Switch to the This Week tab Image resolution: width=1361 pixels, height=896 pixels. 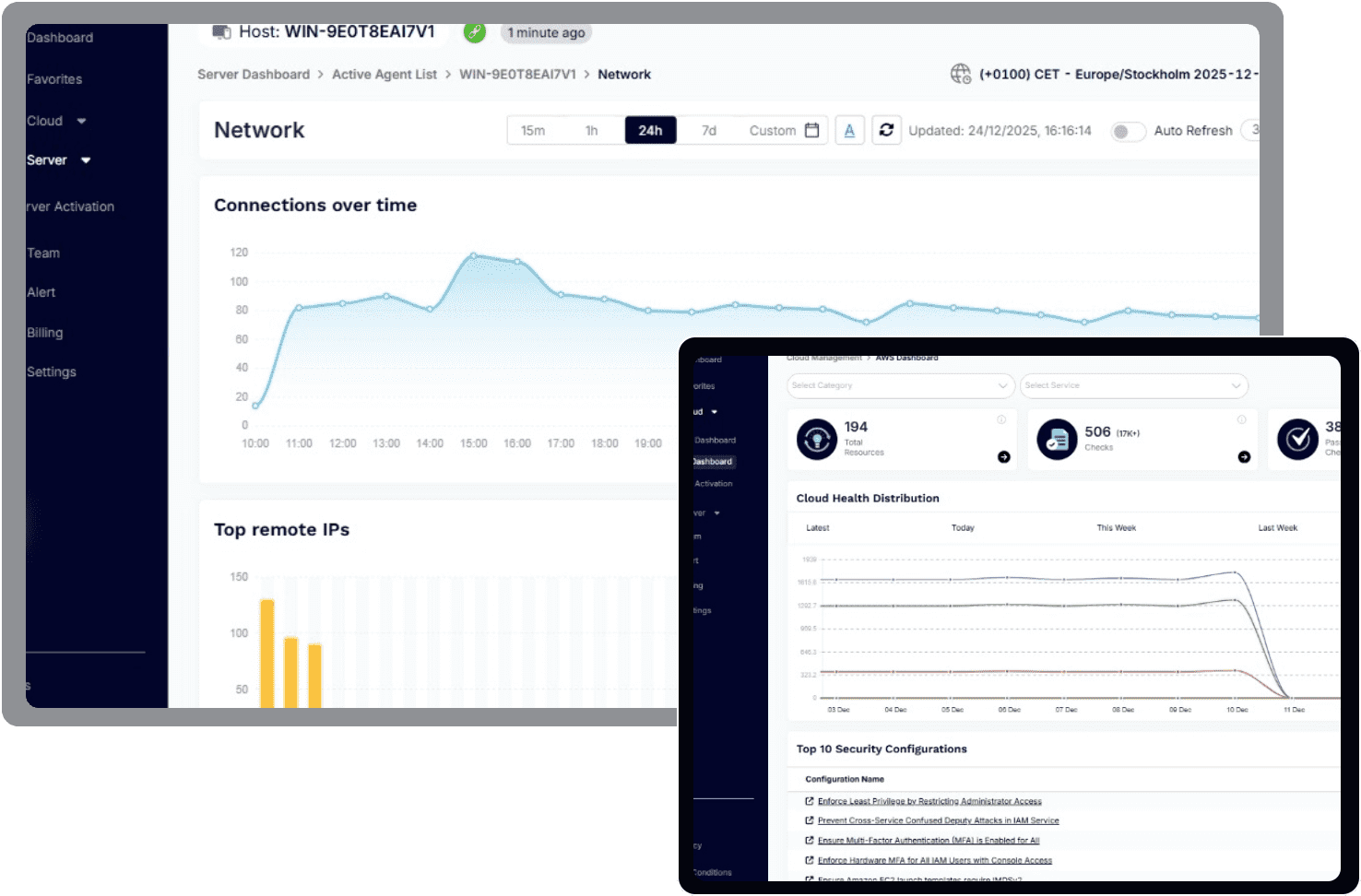1116,527
